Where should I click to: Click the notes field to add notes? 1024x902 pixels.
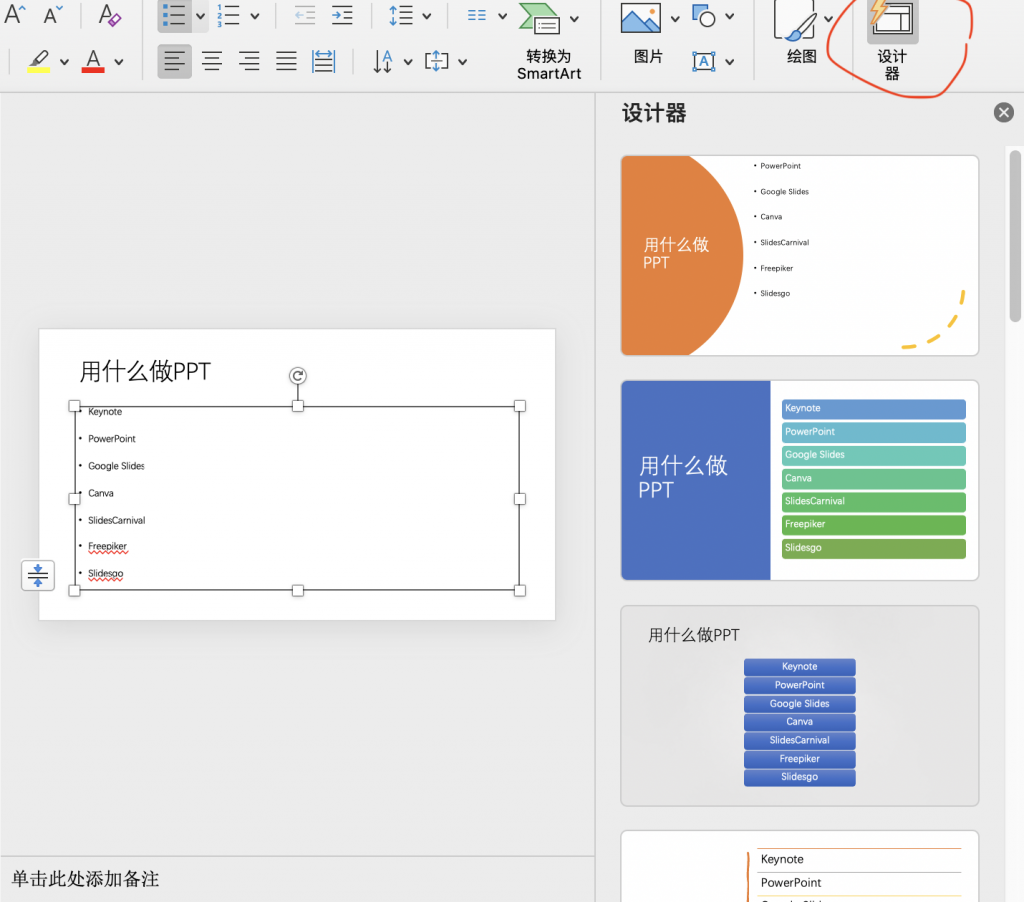(300, 879)
